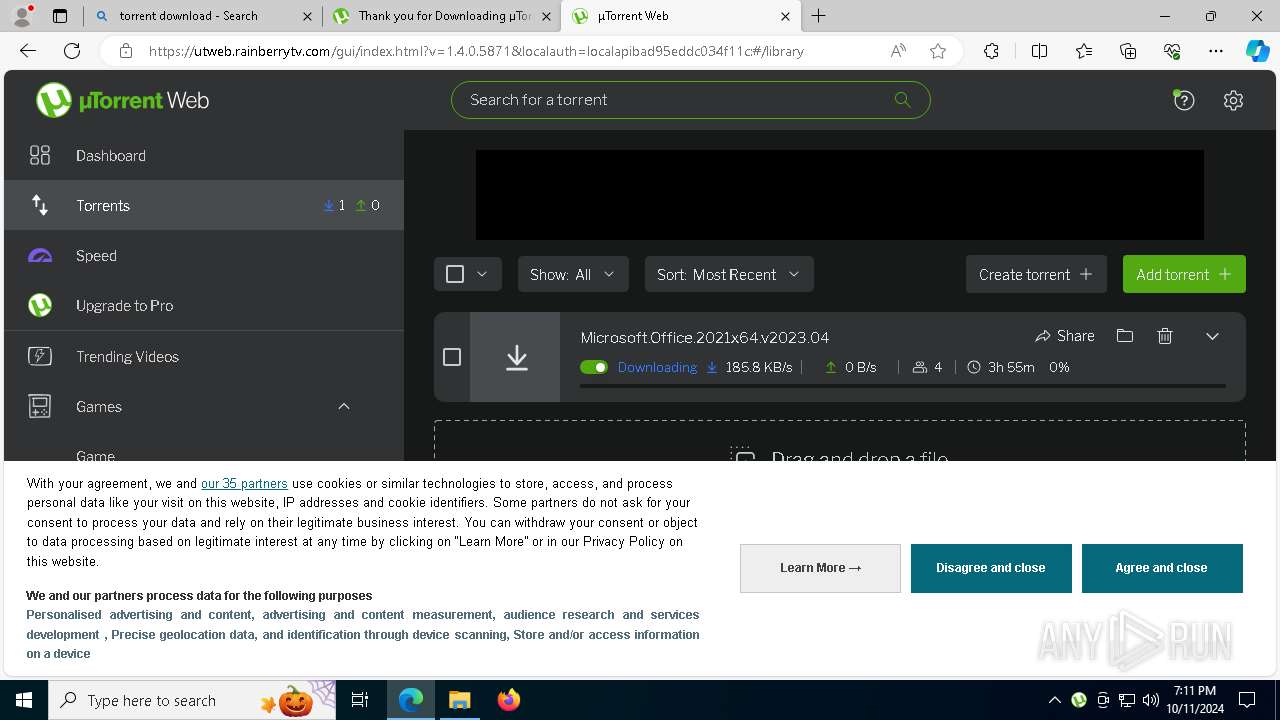Click the Microsoft.Office.2021x64.v2023.04 torrent name
The height and width of the screenshot is (720, 1280).
click(x=705, y=337)
